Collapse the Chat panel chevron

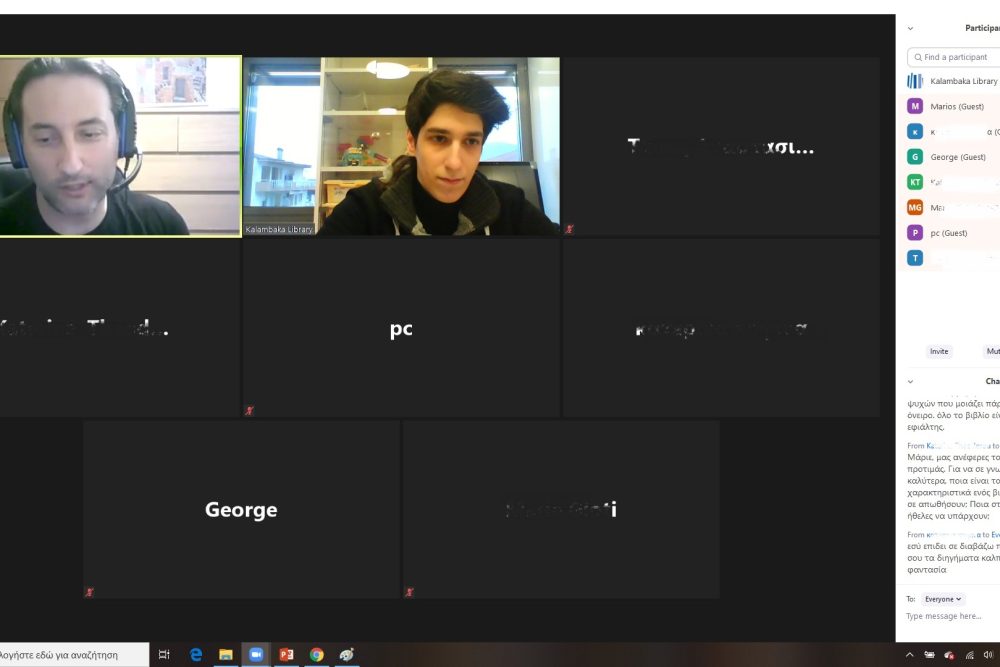pos(910,381)
